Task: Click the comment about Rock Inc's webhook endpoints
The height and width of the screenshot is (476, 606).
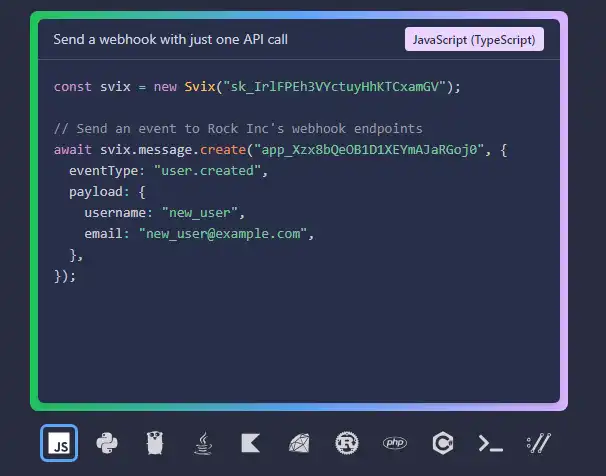Action: 238,129
